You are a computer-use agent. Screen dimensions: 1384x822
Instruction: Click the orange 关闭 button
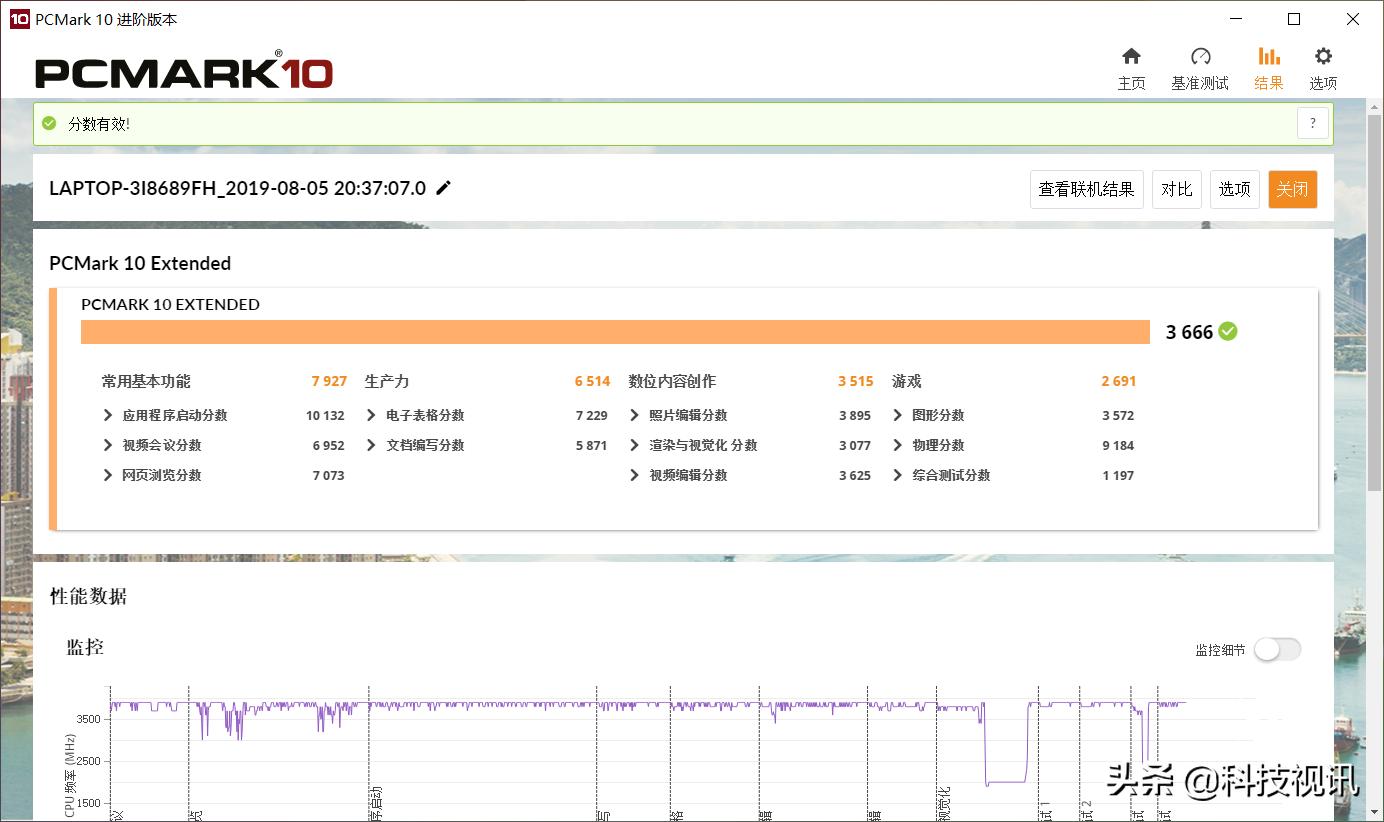point(1292,189)
